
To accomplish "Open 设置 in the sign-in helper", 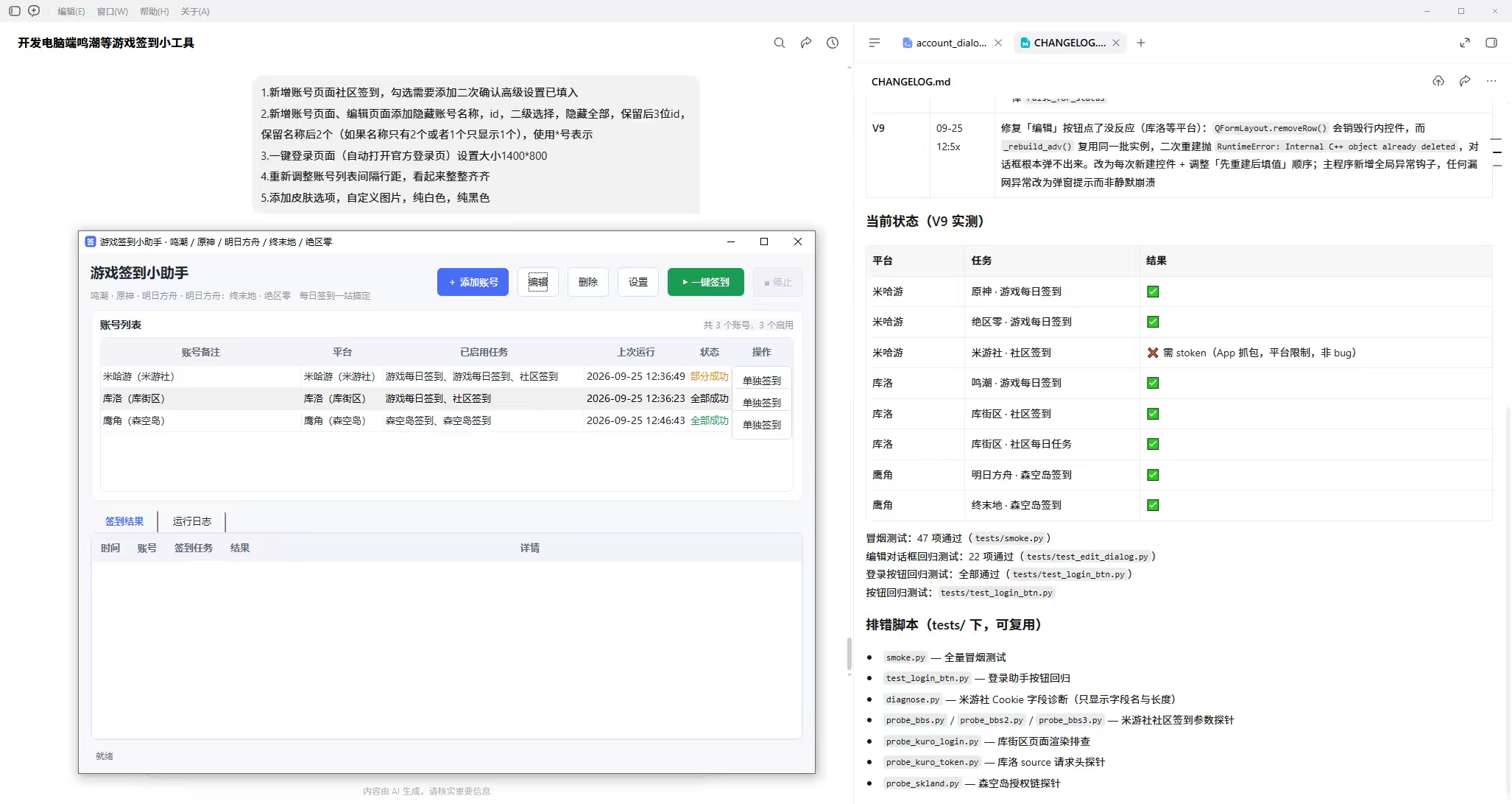I will tap(638, 282).
